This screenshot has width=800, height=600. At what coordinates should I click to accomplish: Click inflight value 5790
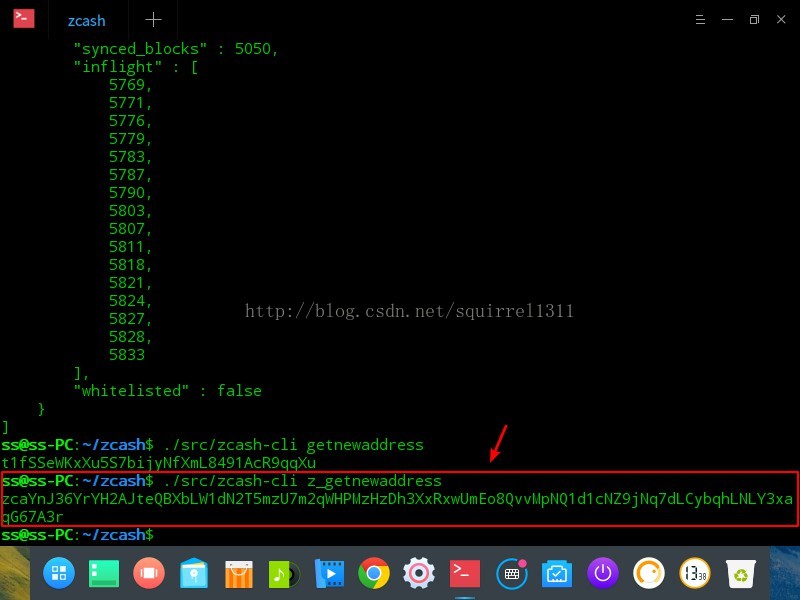tap(130, 193)
